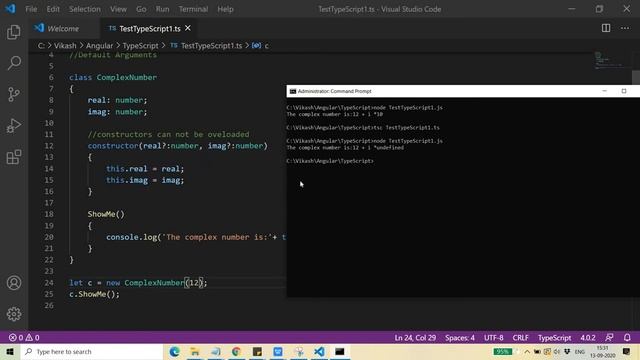The width and height of the screenshot is (640, 360).
Task: Click the command prompt input line in Command Prompt
Action: [330, 161]
